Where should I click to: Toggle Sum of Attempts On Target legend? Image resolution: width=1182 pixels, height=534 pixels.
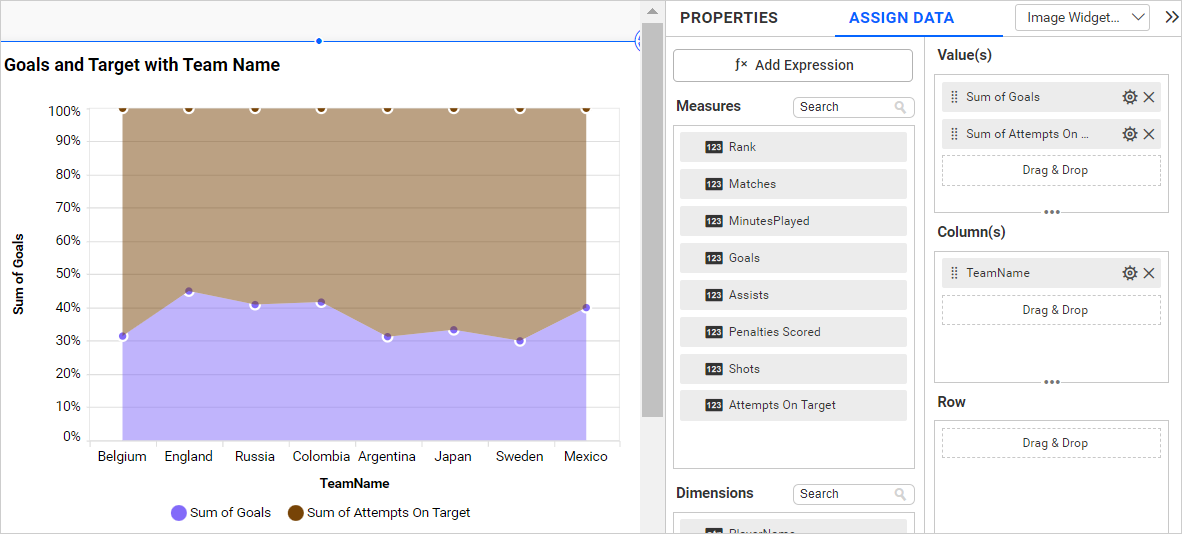(x=379, y=513)
